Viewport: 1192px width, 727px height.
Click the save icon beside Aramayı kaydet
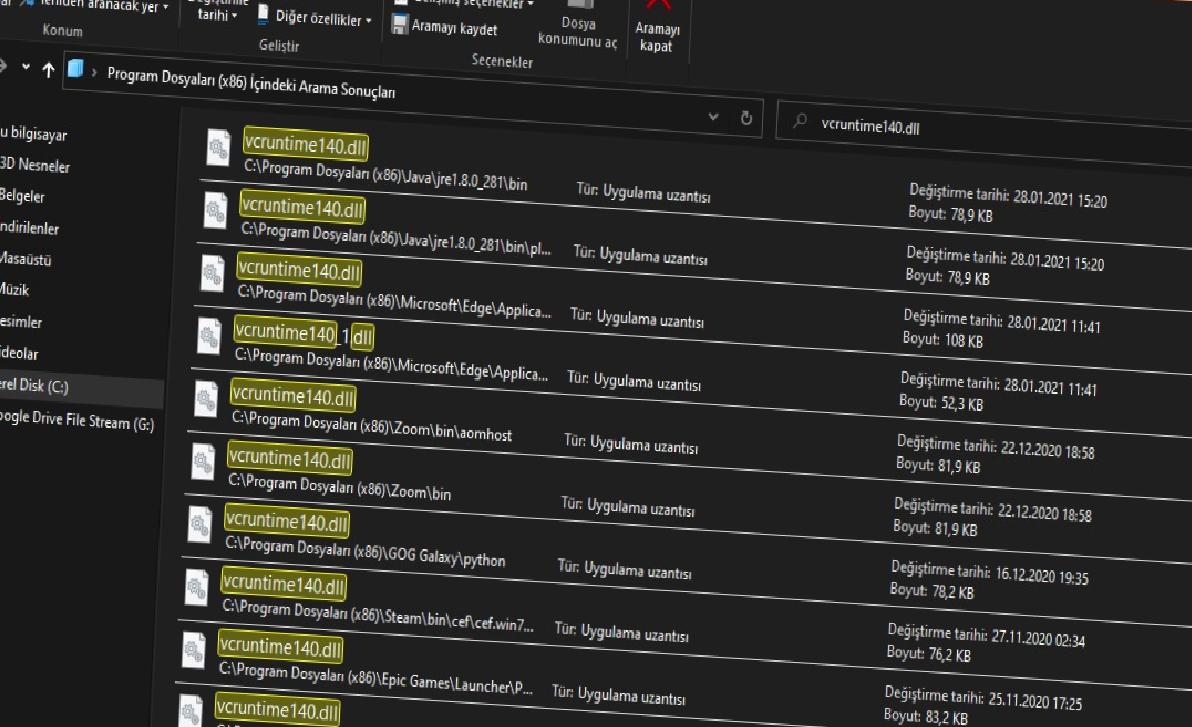pyautogui.click(x=399, y=24)
